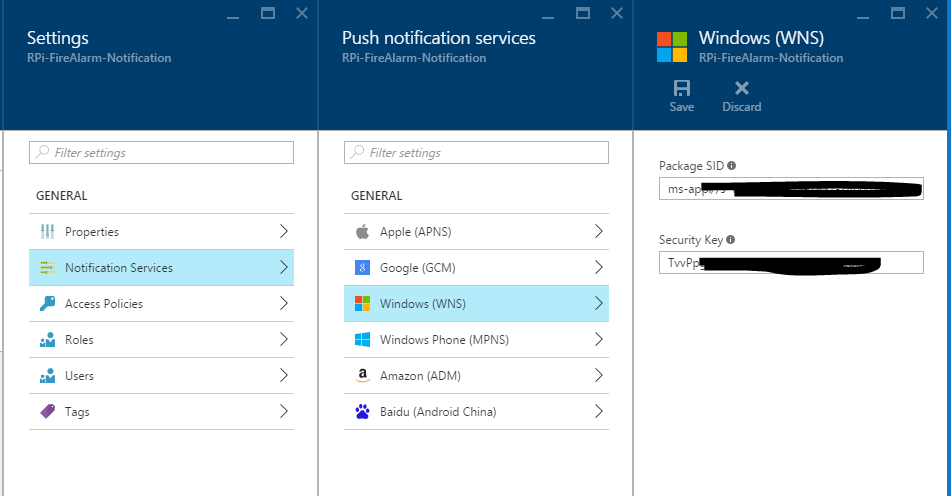Maximize the Push notification services blade

pos(583,13)
